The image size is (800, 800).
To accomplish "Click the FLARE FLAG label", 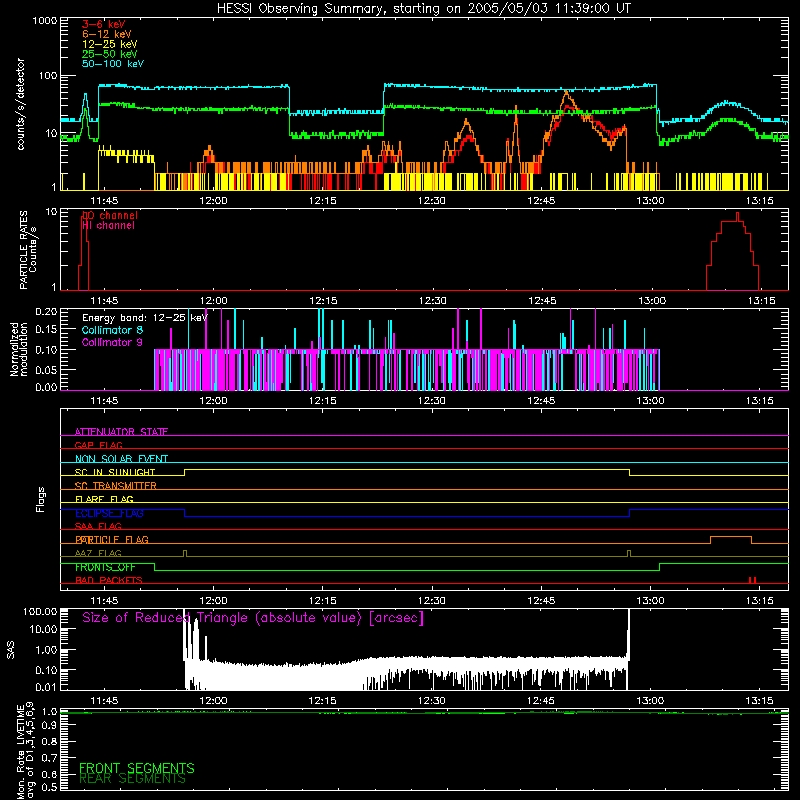I will [x=104, y=499].
